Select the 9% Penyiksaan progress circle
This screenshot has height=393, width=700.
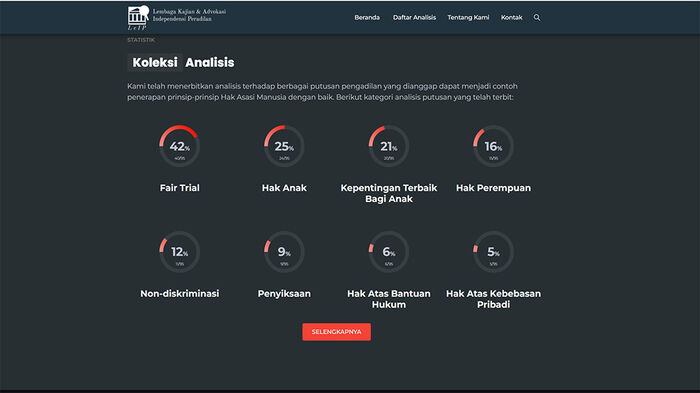coord(284,252)
